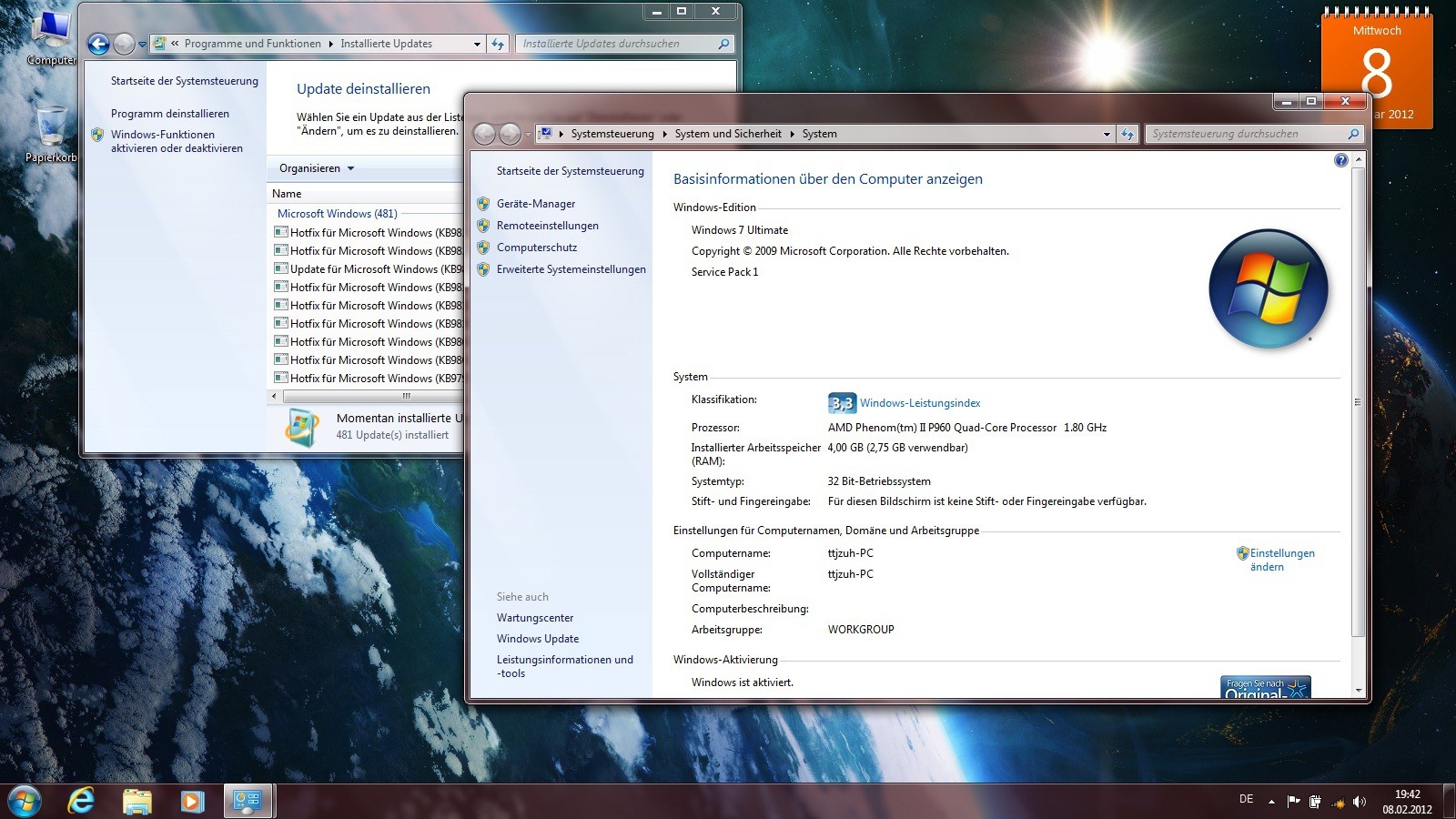1456x819 pixels.
Task: Open the Papierkorb recycle bin icon
Action: coord(51,135)
